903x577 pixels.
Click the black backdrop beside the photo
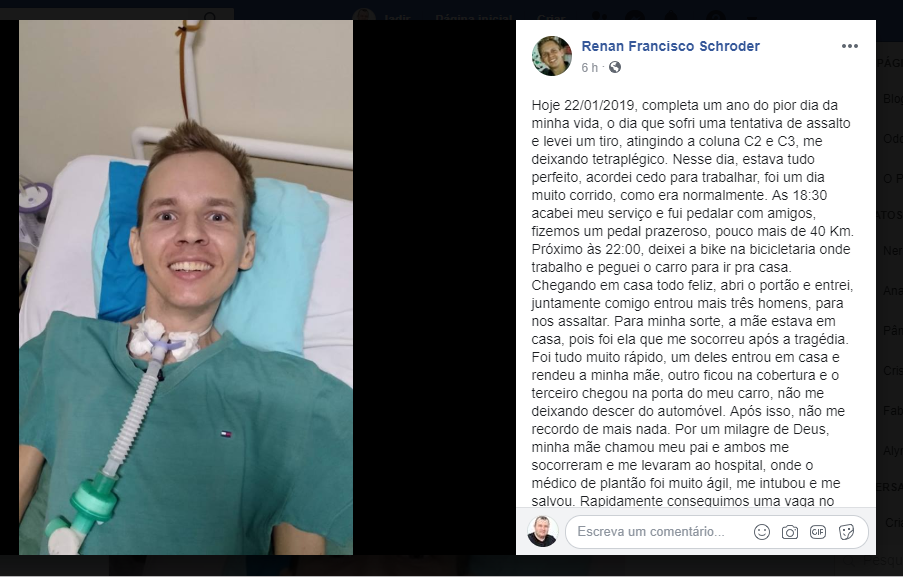[434, 287]
